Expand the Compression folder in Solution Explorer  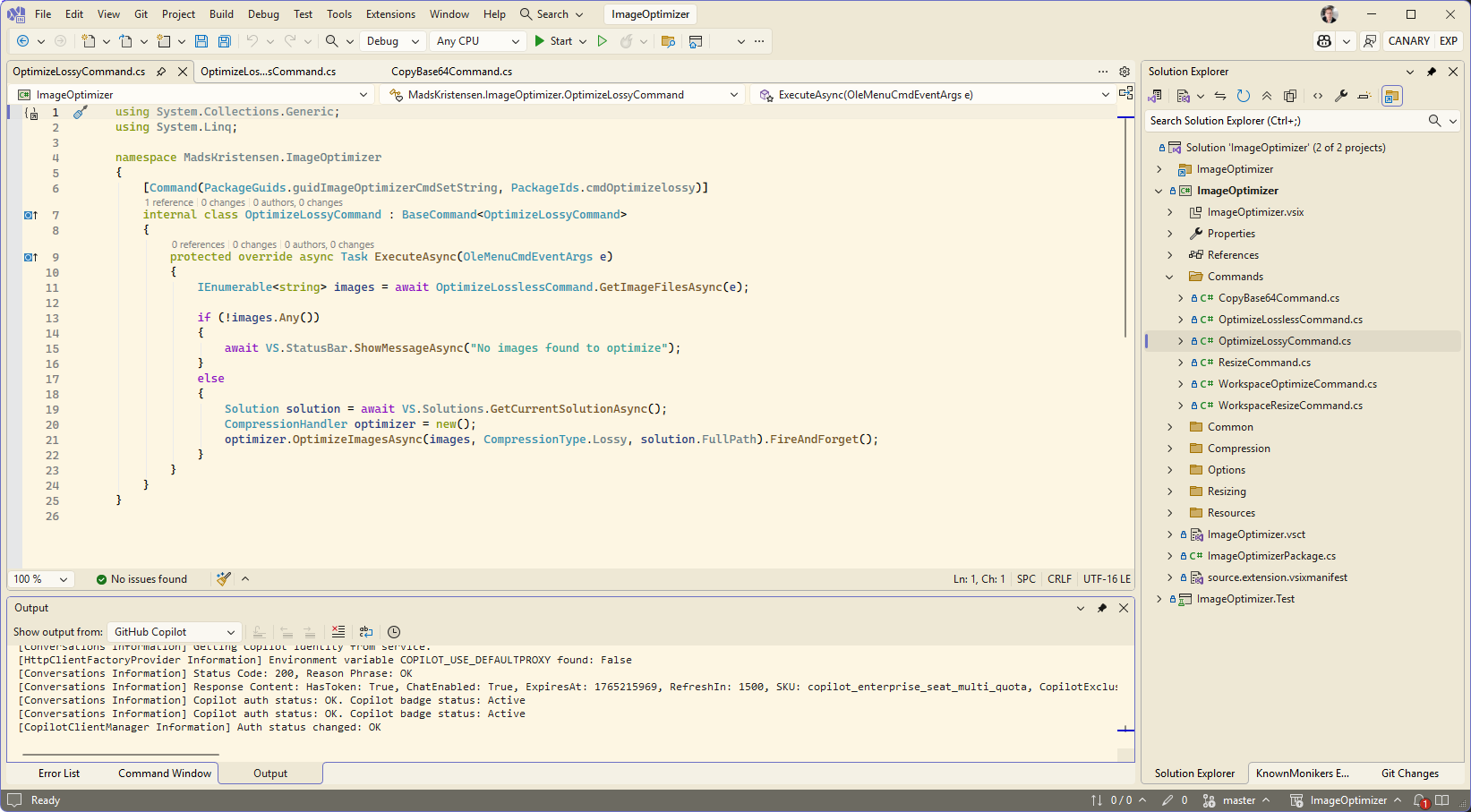coord(1169,449)
